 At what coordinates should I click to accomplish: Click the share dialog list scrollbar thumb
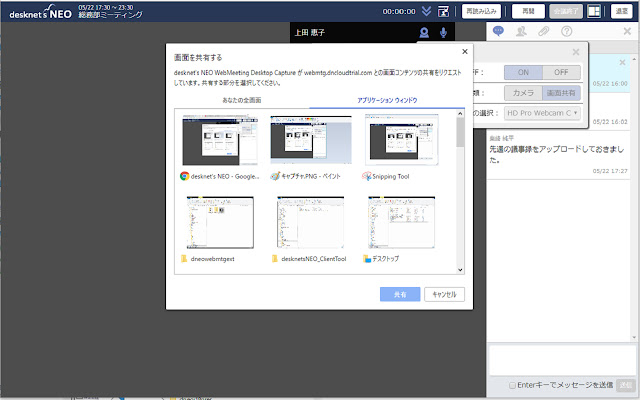(460, 131)
